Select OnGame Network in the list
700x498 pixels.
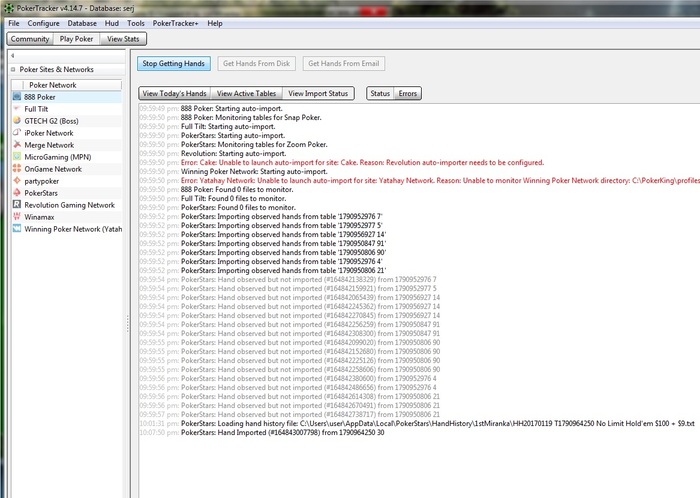tap(67, 169)
